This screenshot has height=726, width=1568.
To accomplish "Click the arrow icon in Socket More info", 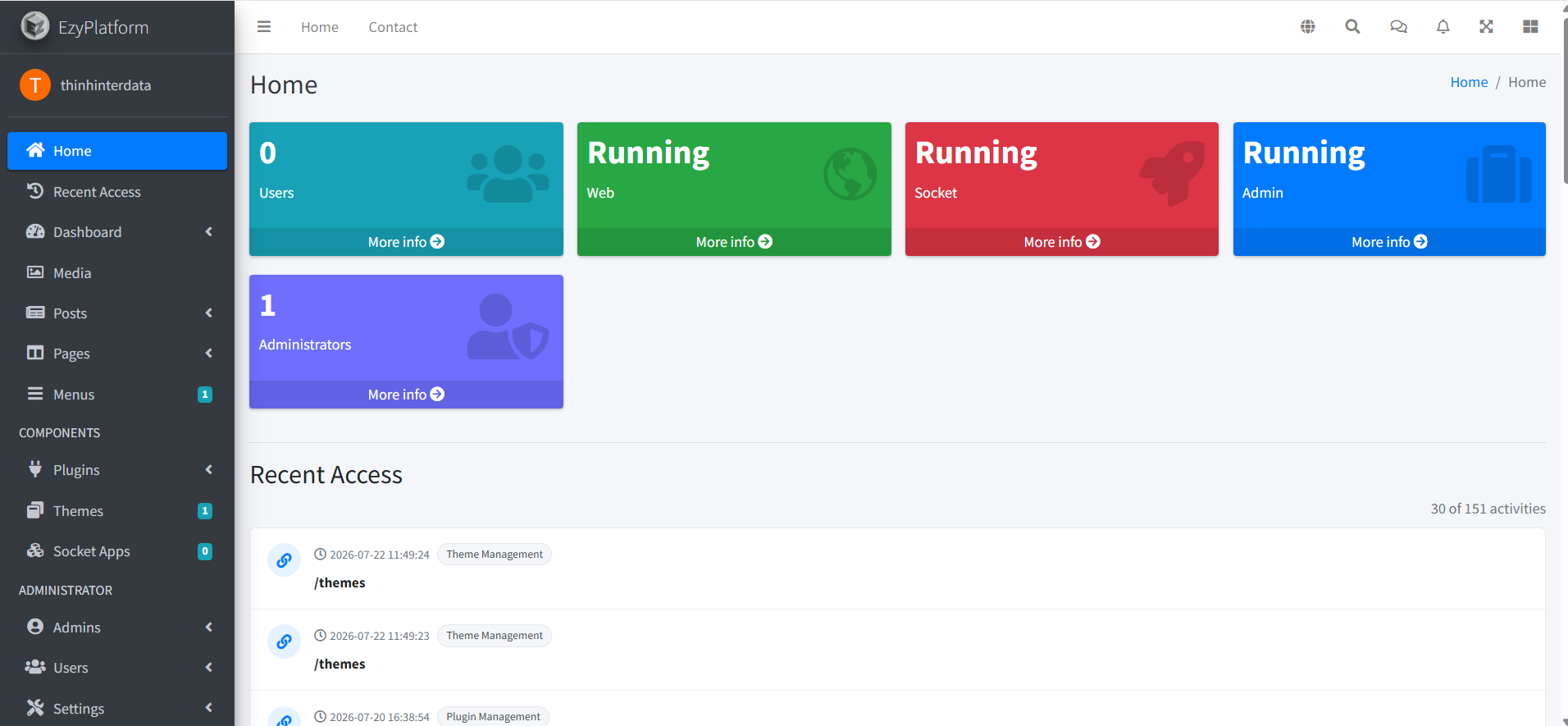I will [1093, 242].
